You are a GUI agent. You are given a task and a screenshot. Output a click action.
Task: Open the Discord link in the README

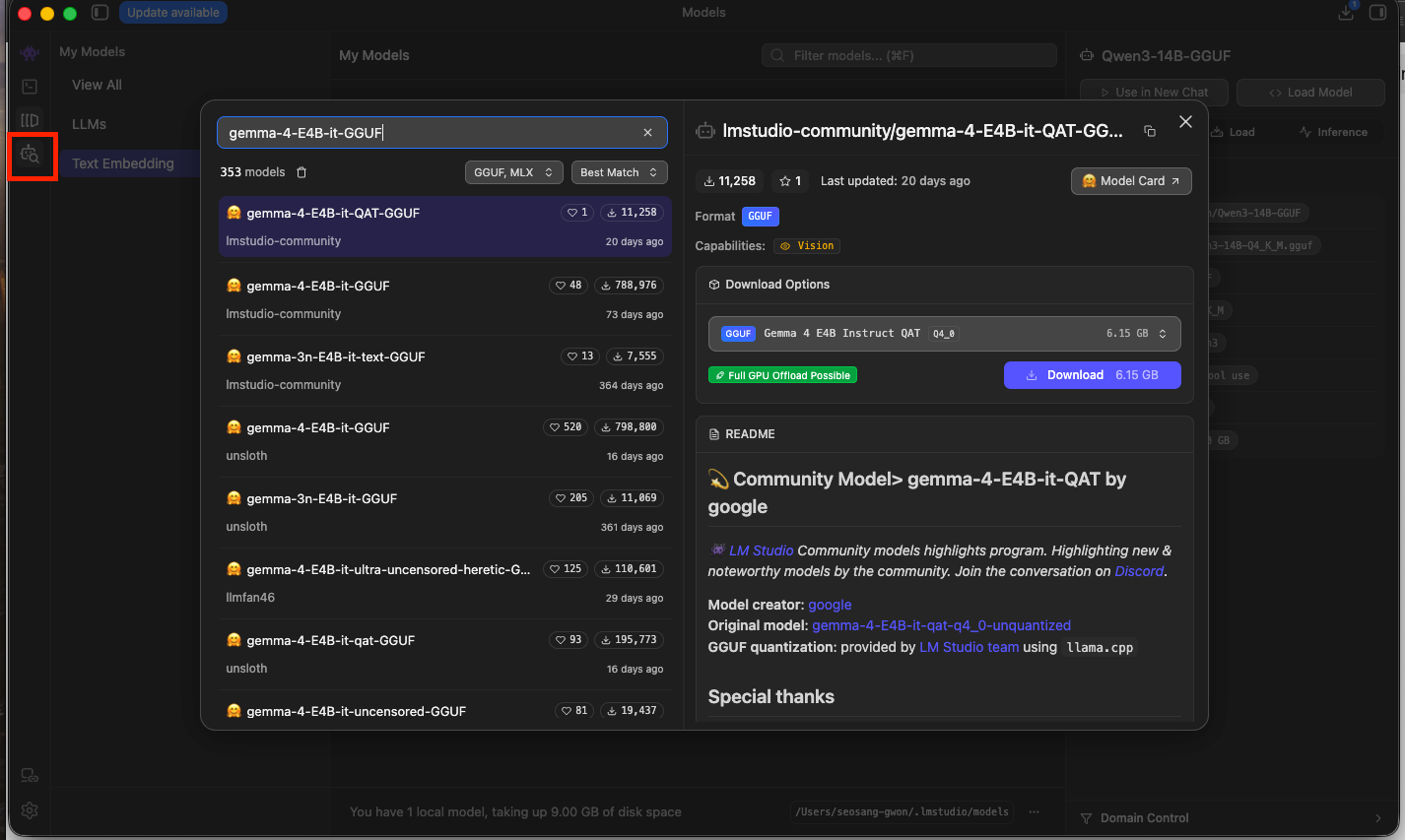pos(1139,571)
